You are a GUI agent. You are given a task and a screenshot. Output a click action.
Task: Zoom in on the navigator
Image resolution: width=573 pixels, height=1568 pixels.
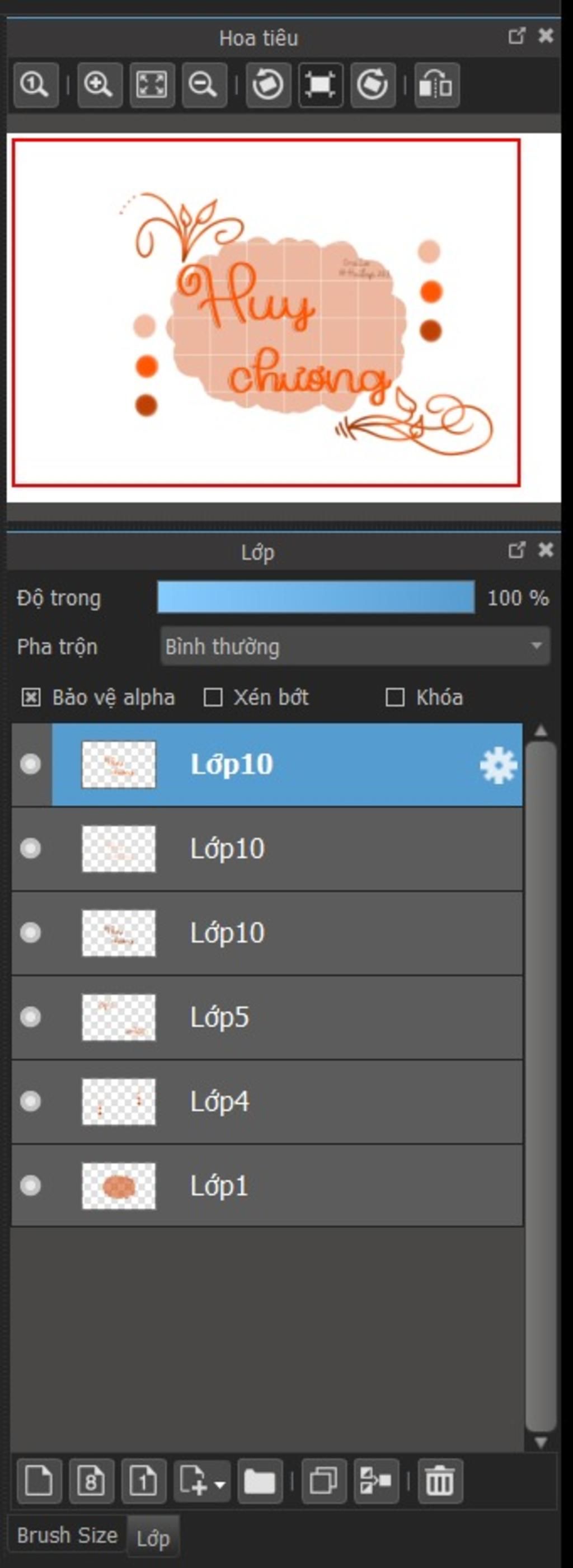point(99,85)
